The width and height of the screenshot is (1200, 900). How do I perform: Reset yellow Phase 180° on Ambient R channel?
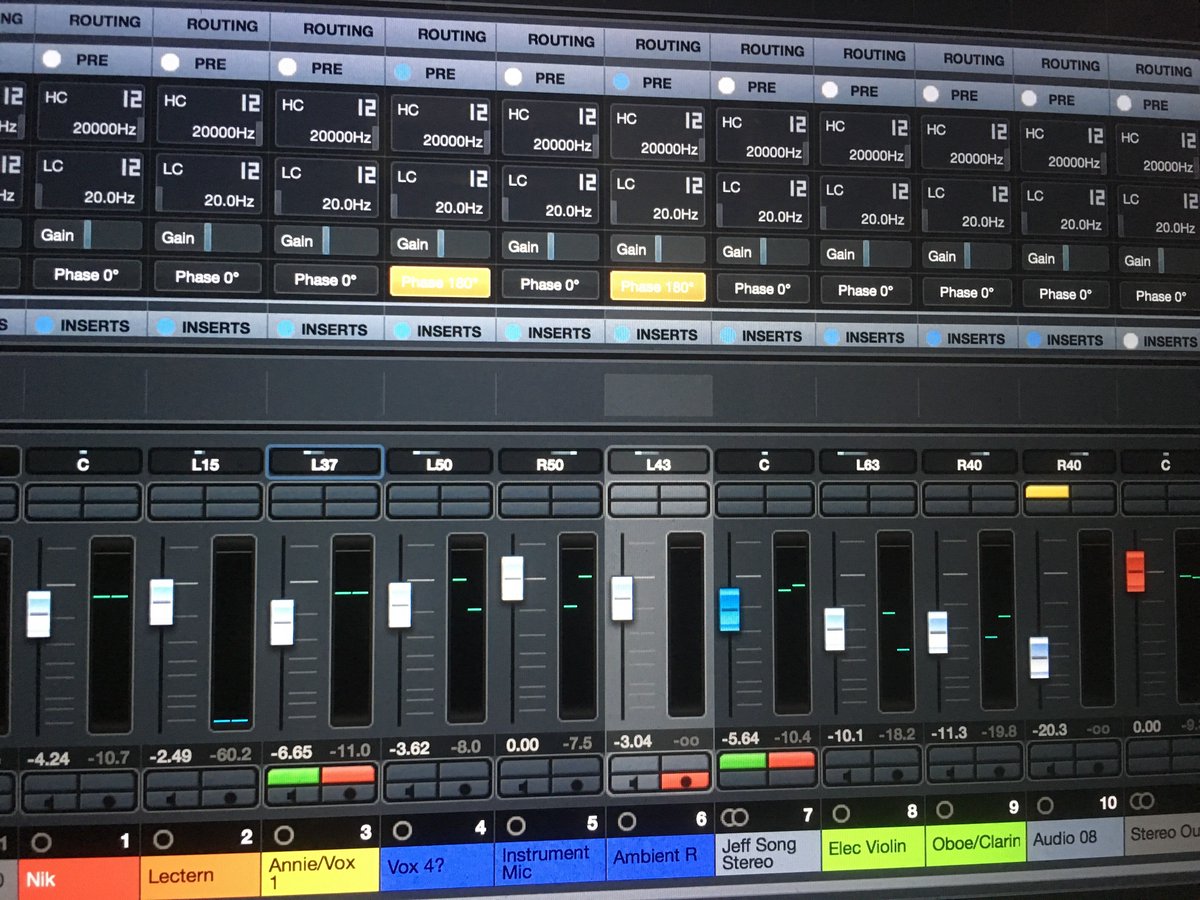657,287
